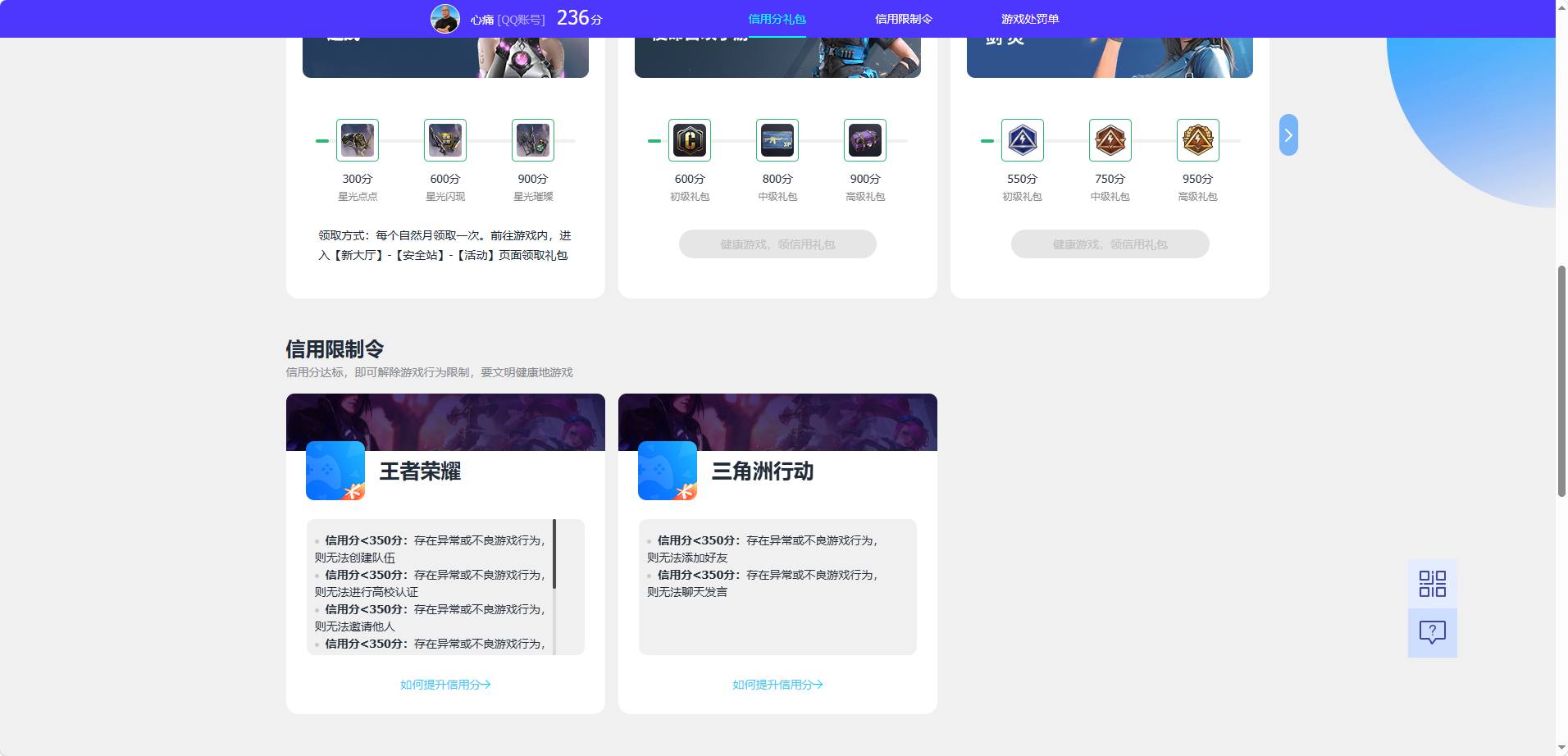
Task: Select the 900分 星光璀璨 gift icon
Action: point(533,140)
